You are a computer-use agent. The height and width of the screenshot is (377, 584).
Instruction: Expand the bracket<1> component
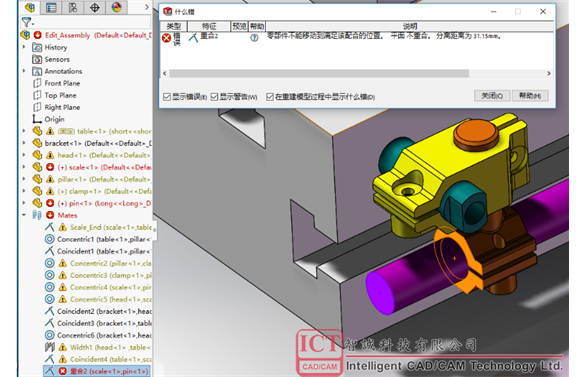coord(24,143)
